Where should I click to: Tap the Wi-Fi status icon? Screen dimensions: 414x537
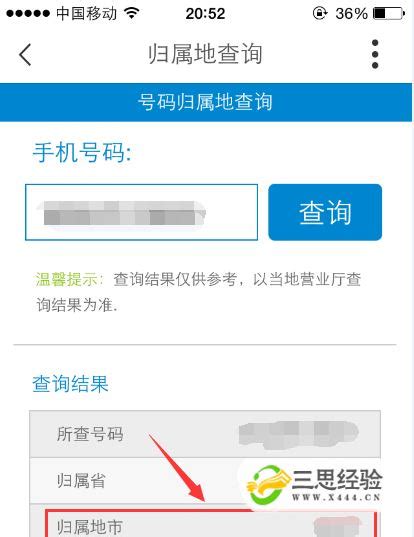coord(131,13)
